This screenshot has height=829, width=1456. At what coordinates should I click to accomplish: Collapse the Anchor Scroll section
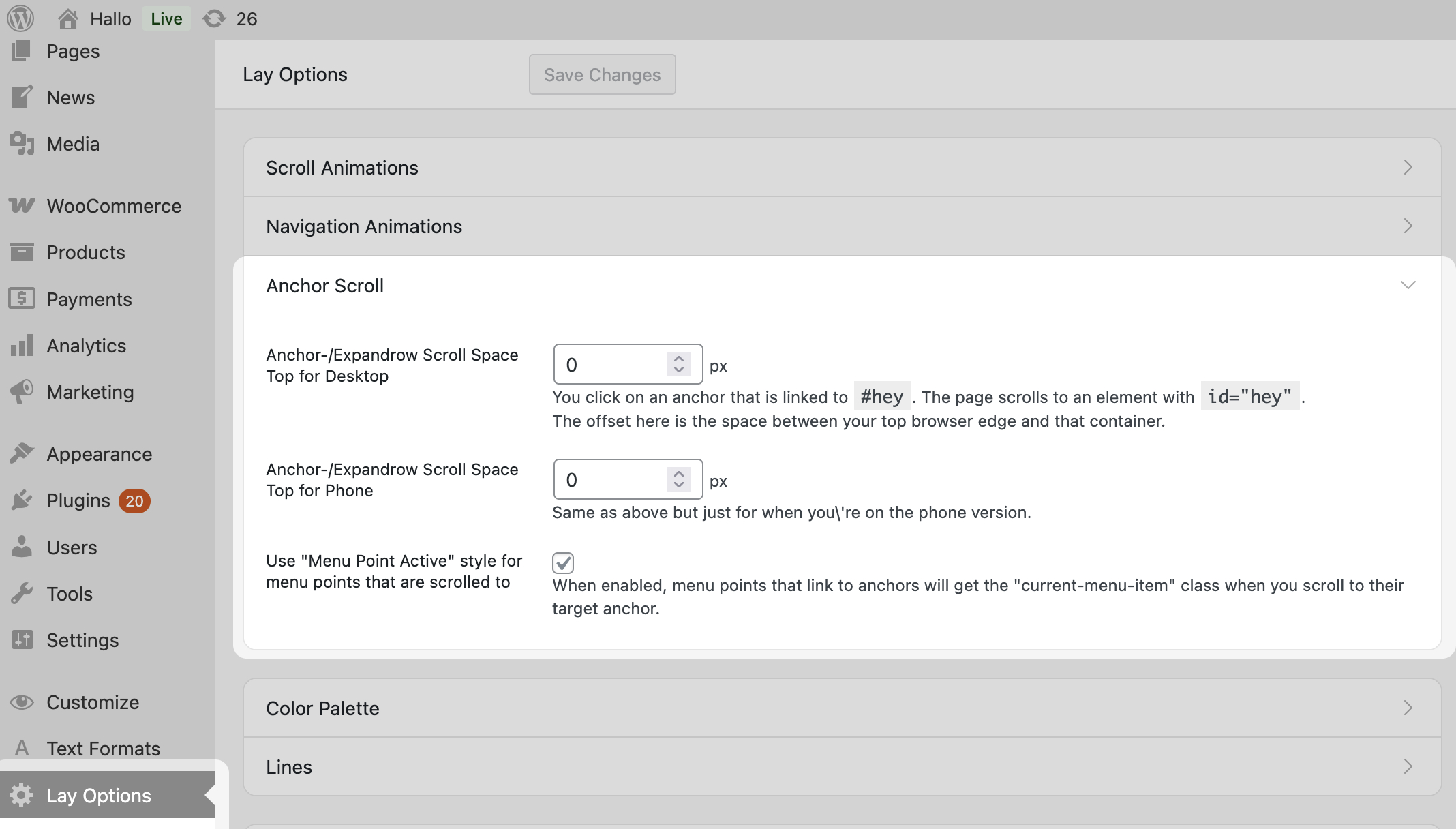click(x=1408, y=285)
